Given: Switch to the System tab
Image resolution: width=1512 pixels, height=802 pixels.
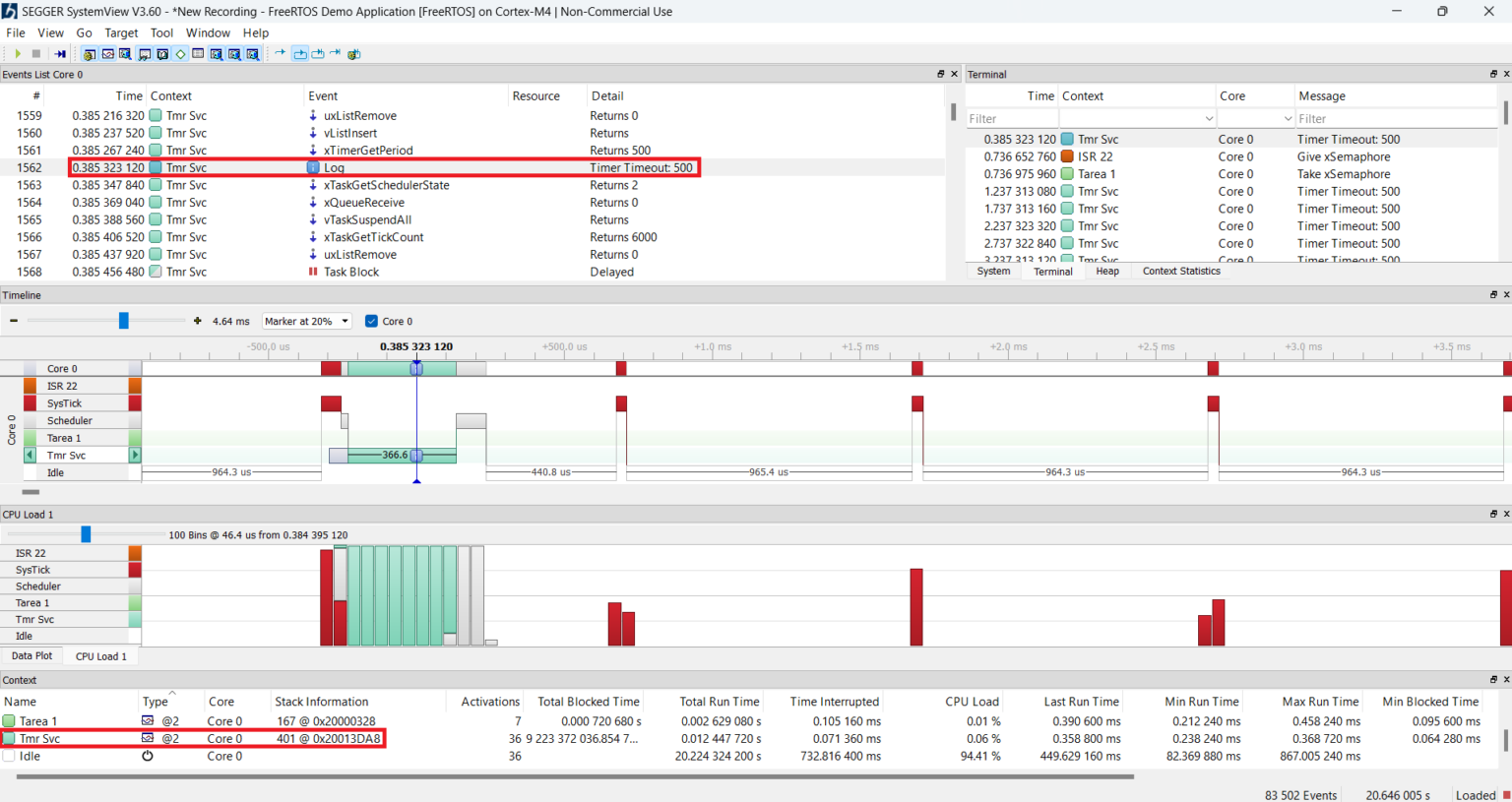Looking at the screenshot, I should (x=993, y=272).
